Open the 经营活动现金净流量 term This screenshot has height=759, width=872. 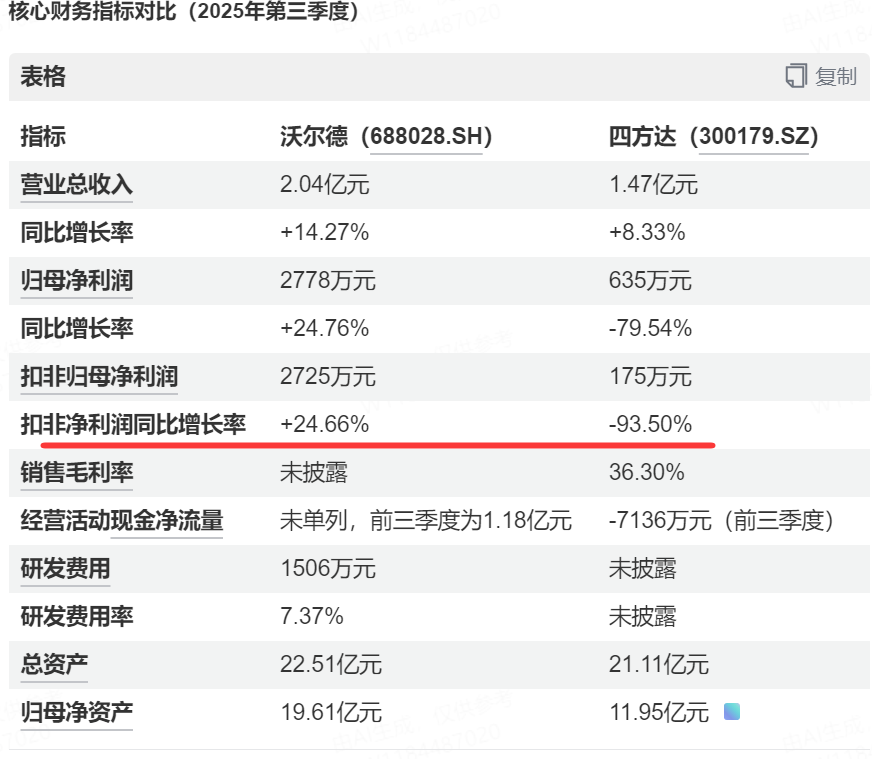(122, 520)
